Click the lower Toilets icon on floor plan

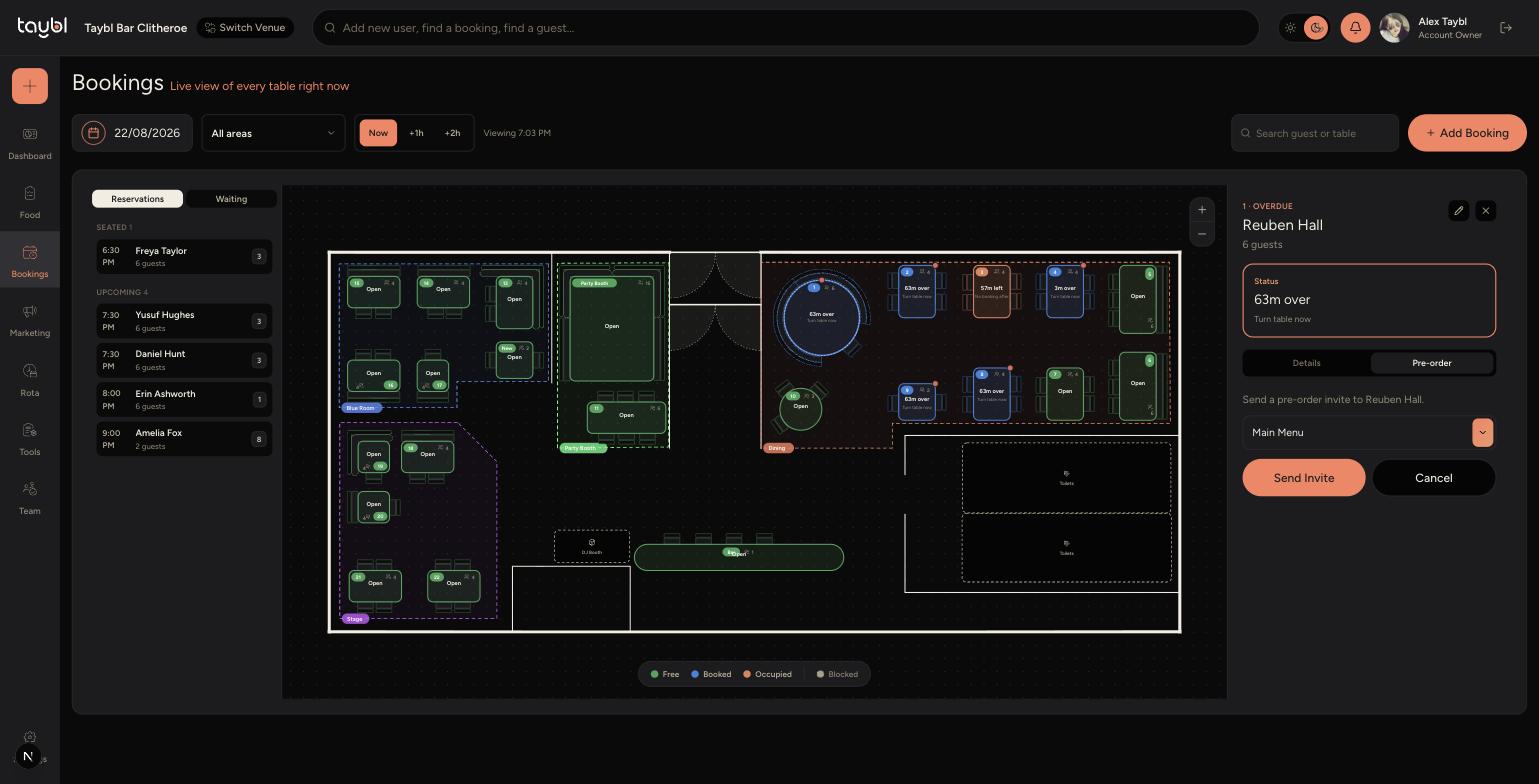click(1066, 544)
